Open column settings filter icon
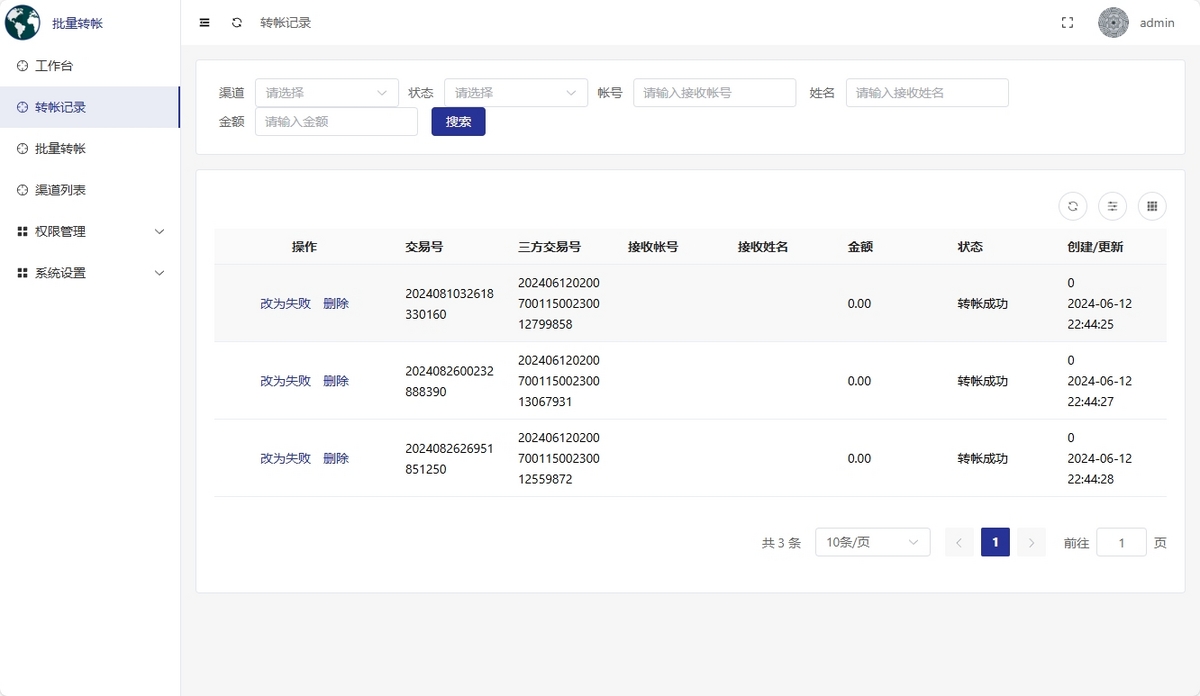The width and height of the screenshot is (1200, 696). coord(1112,206)
